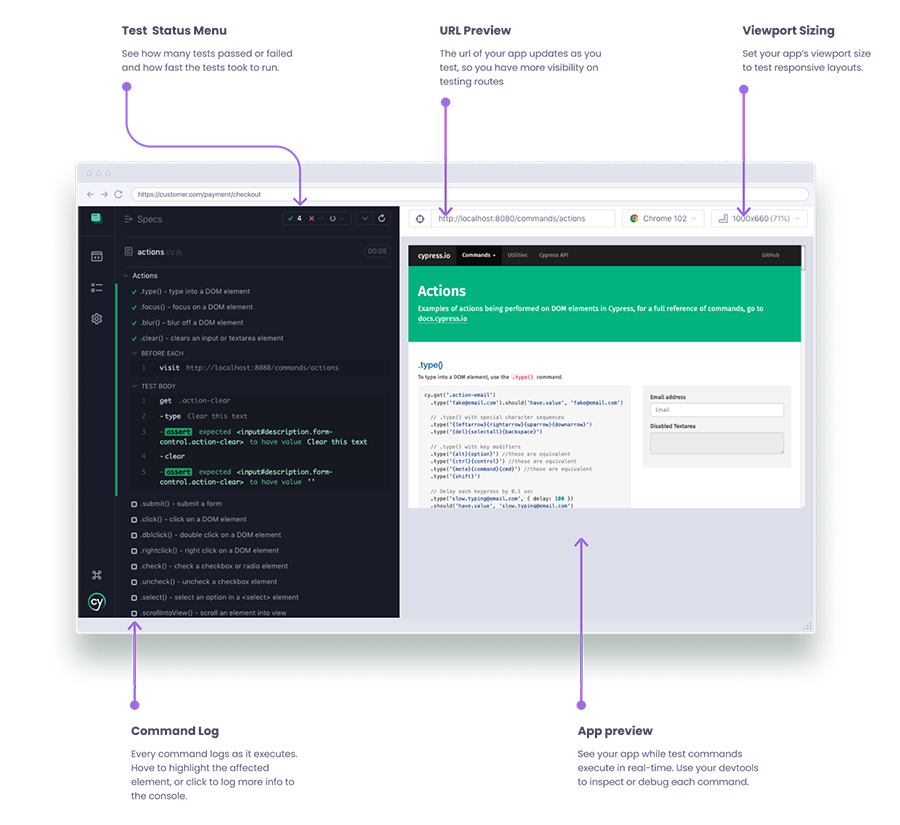The image size is (900, 825).
Task: Open the GitHub link in the preview header
Action: click(772, 255)
